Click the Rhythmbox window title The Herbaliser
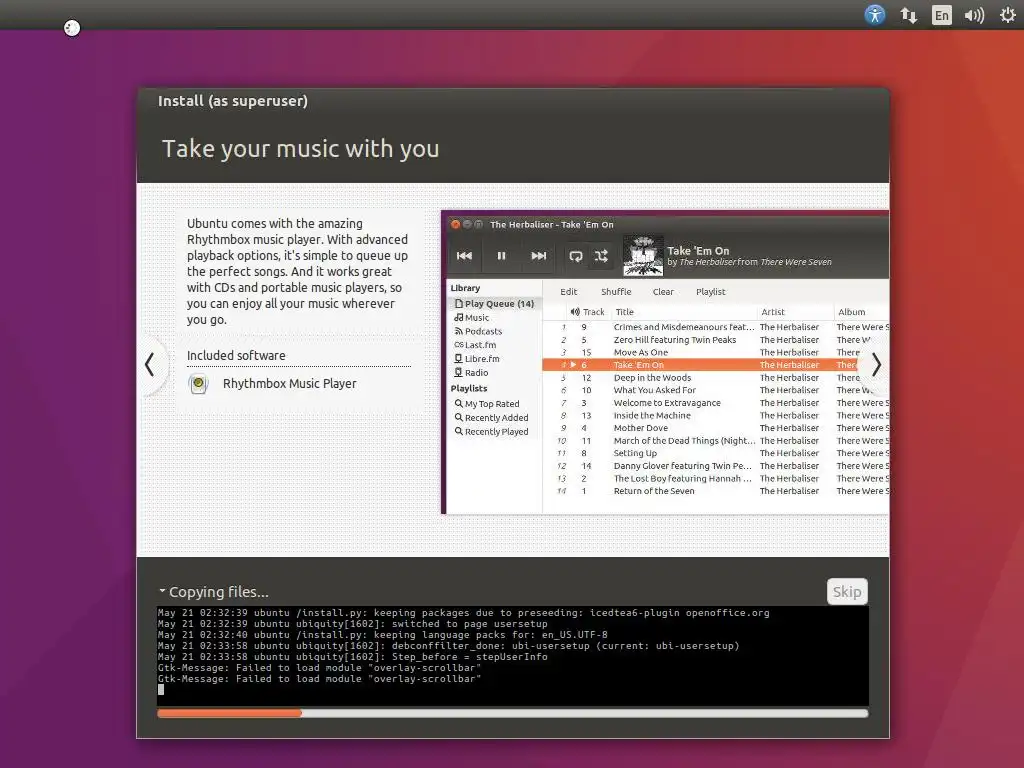The image size is (1024, 768). pos(551,224)
